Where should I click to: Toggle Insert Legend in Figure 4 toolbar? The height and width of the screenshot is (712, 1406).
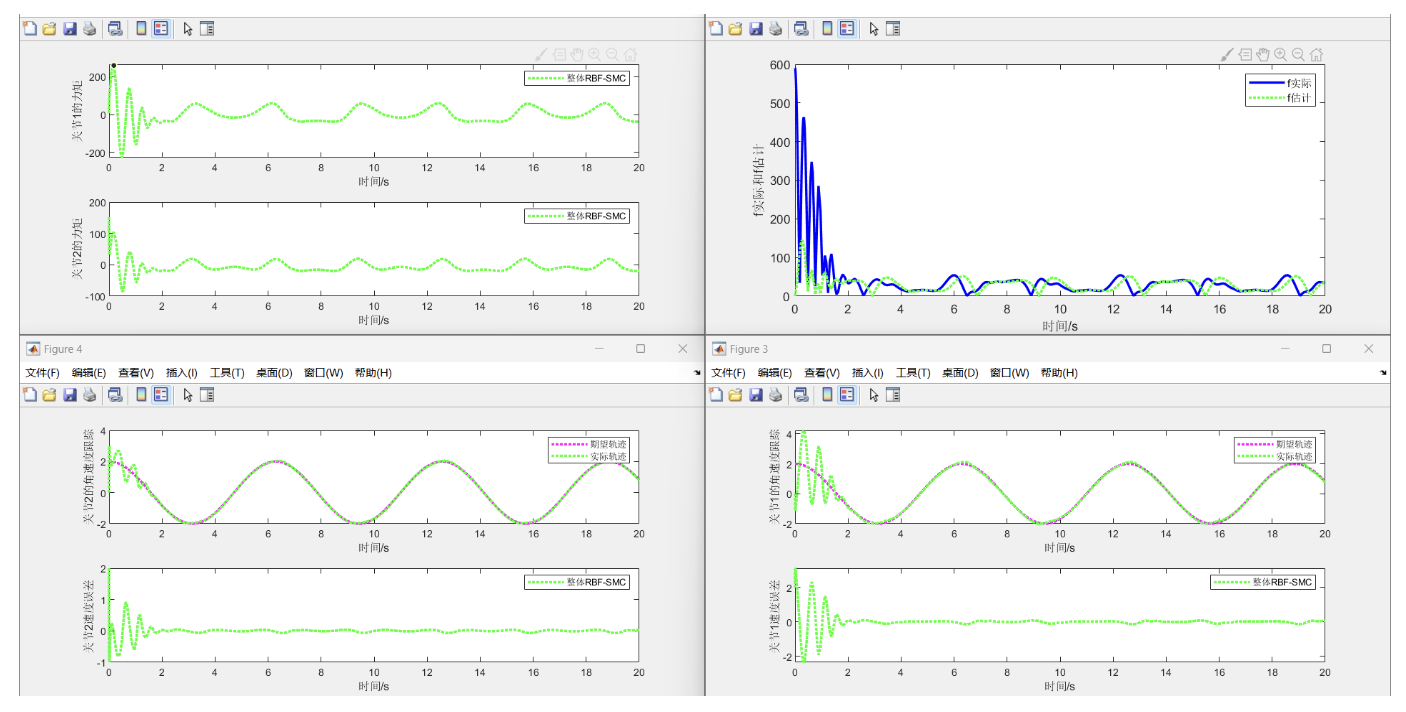point(161,395)
